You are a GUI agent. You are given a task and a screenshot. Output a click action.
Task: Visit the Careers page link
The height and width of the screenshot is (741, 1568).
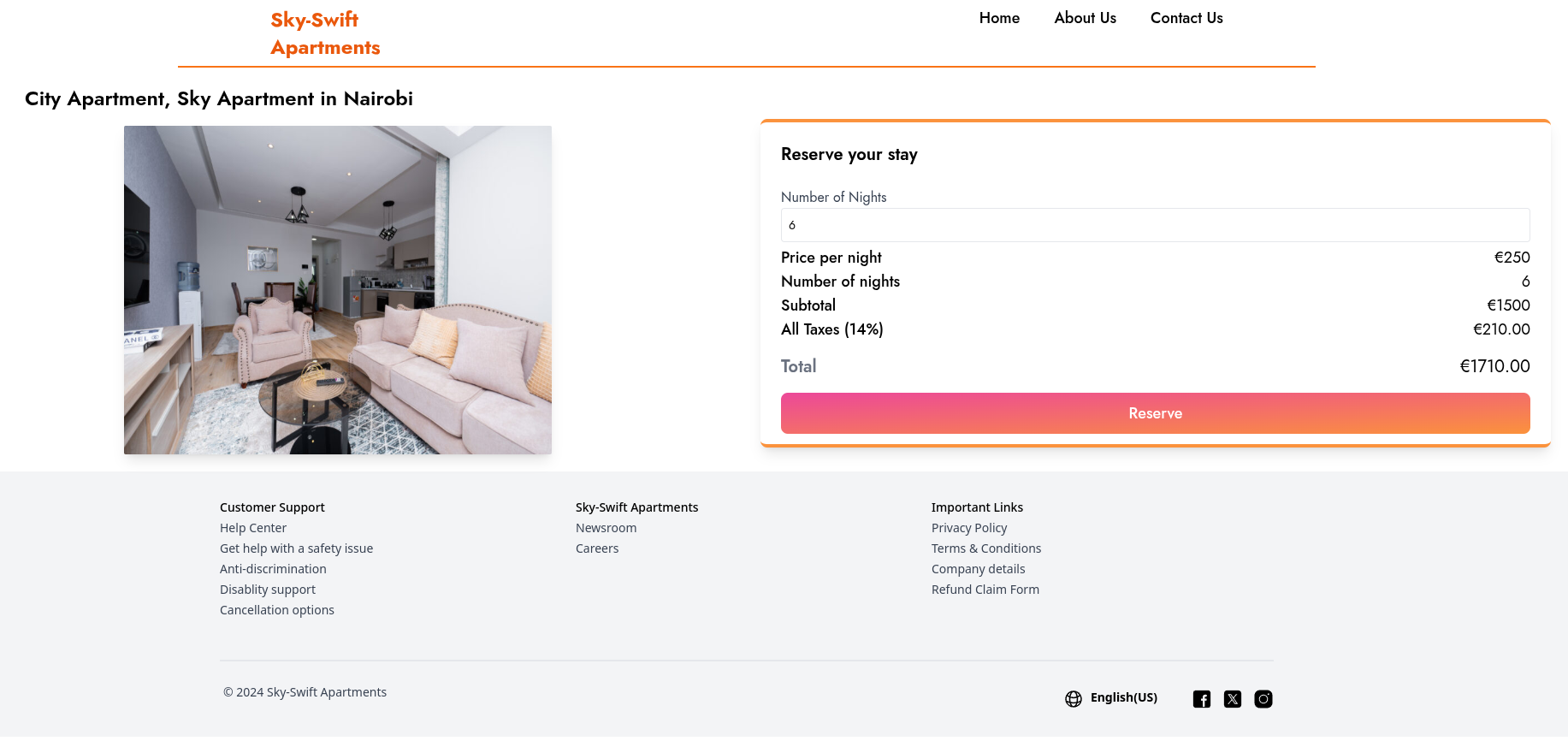597,548
